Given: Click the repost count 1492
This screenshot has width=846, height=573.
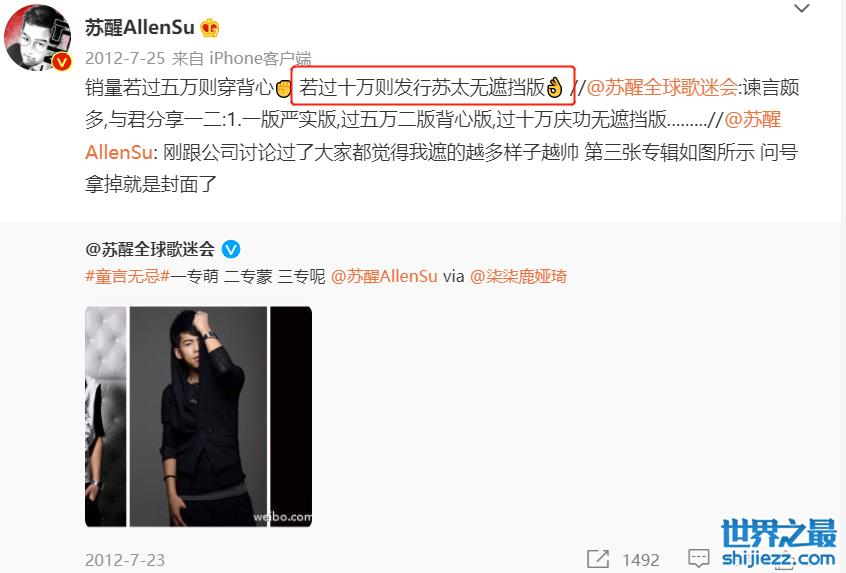Looking at the screenshot, I should point(640,560).
